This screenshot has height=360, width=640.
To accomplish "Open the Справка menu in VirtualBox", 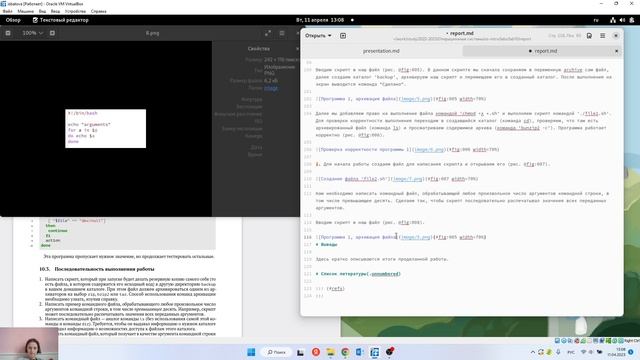I will [98, 11].
